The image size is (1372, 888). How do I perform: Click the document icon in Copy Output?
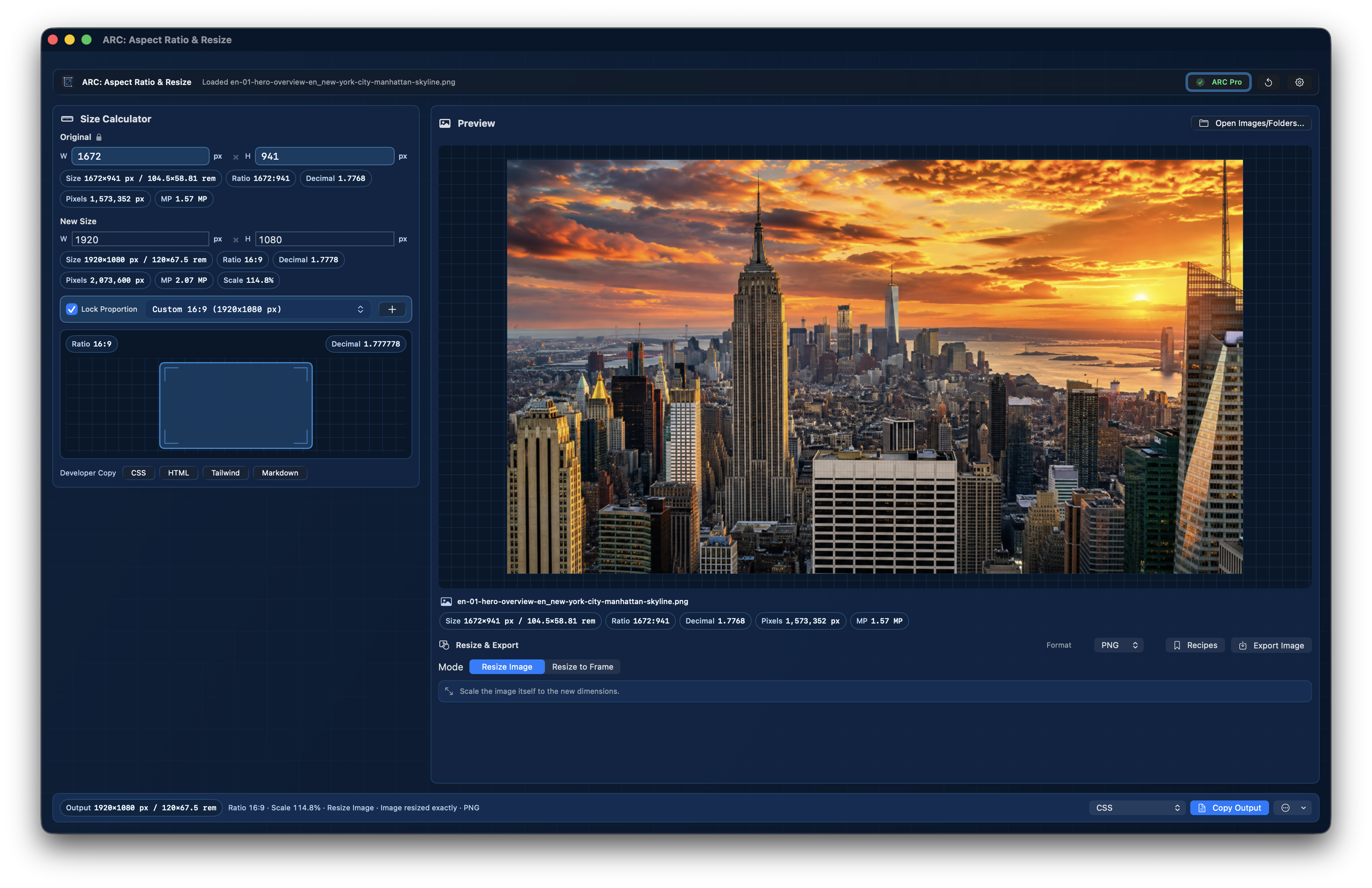tap(1202, 808)
